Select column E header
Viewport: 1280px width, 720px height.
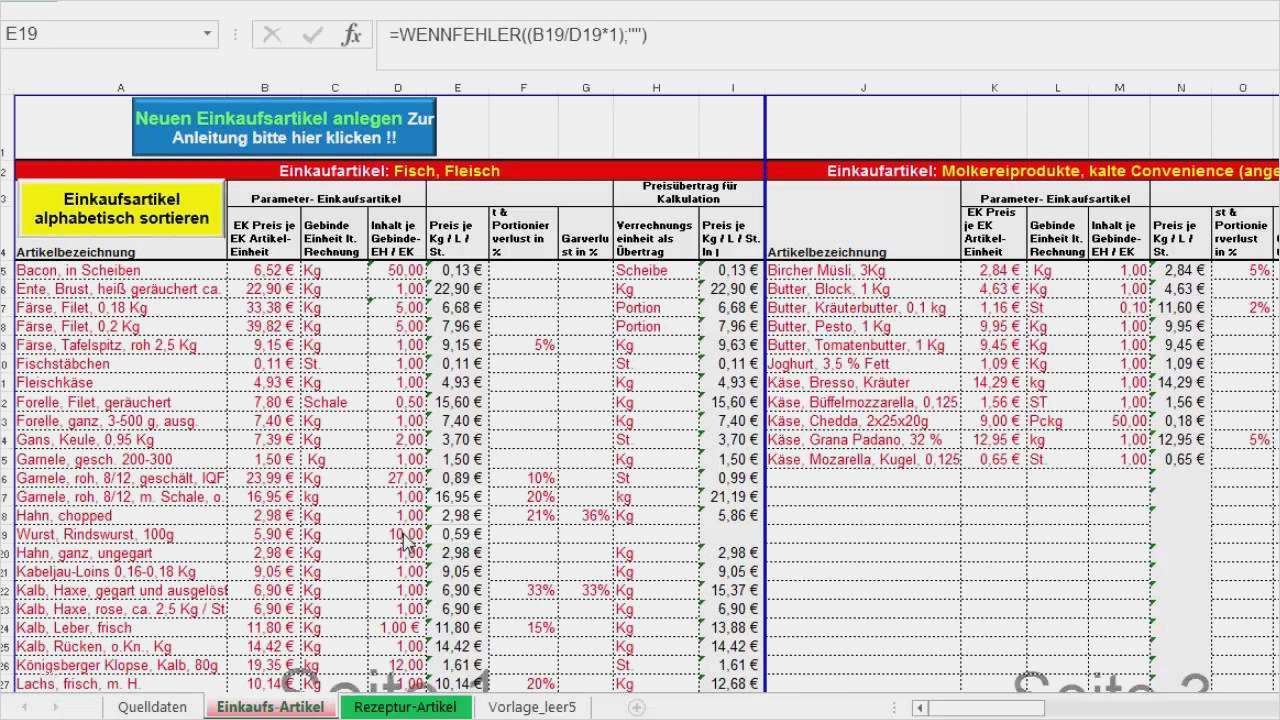click(x=458, y=88)
